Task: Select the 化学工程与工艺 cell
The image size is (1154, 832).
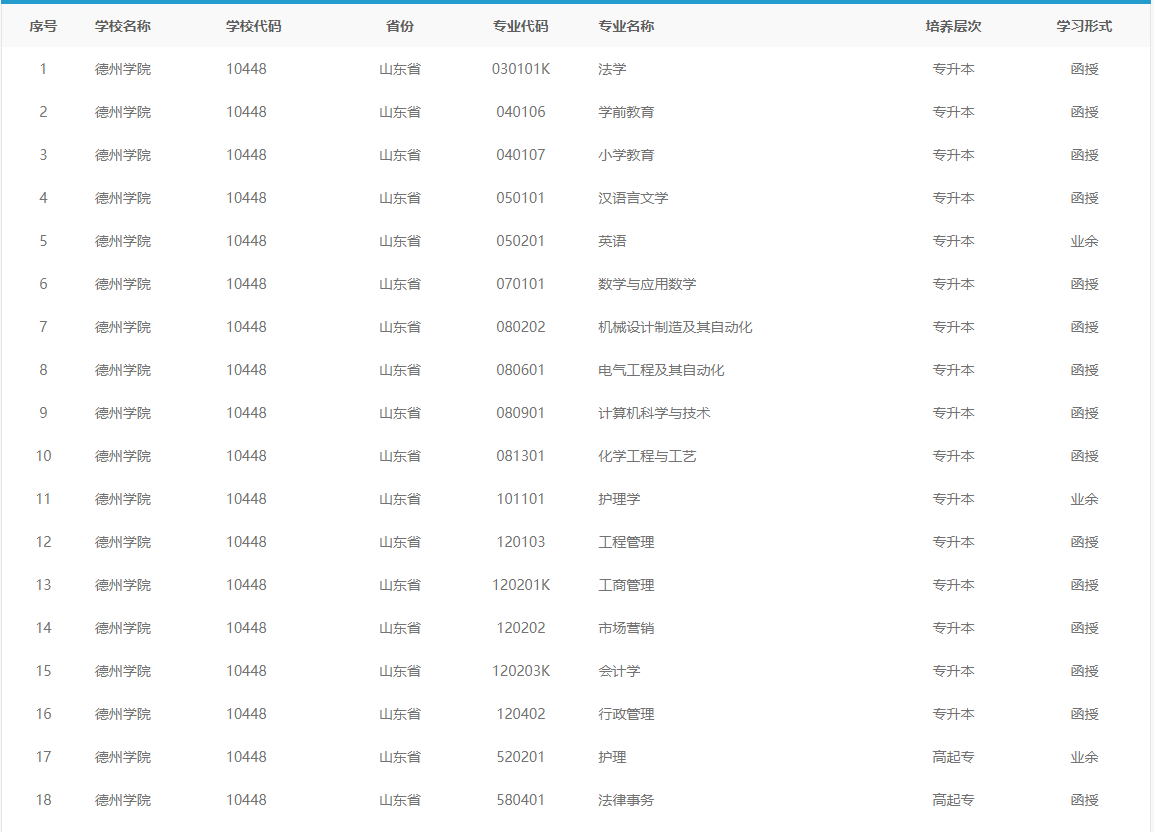Action: pos(647,456)
